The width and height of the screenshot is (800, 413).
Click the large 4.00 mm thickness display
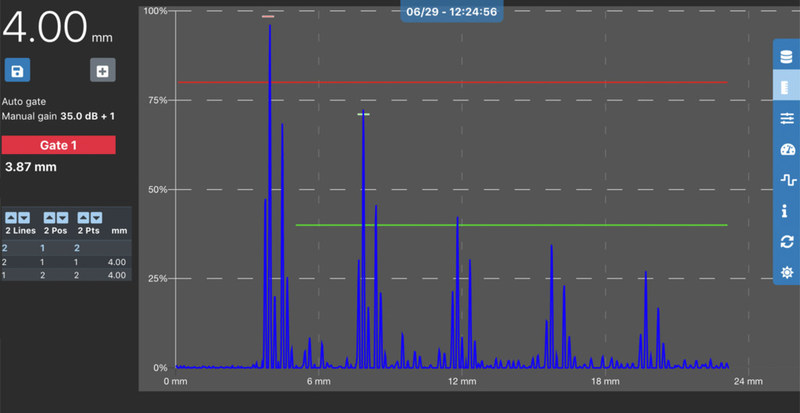tap(58, 29)
